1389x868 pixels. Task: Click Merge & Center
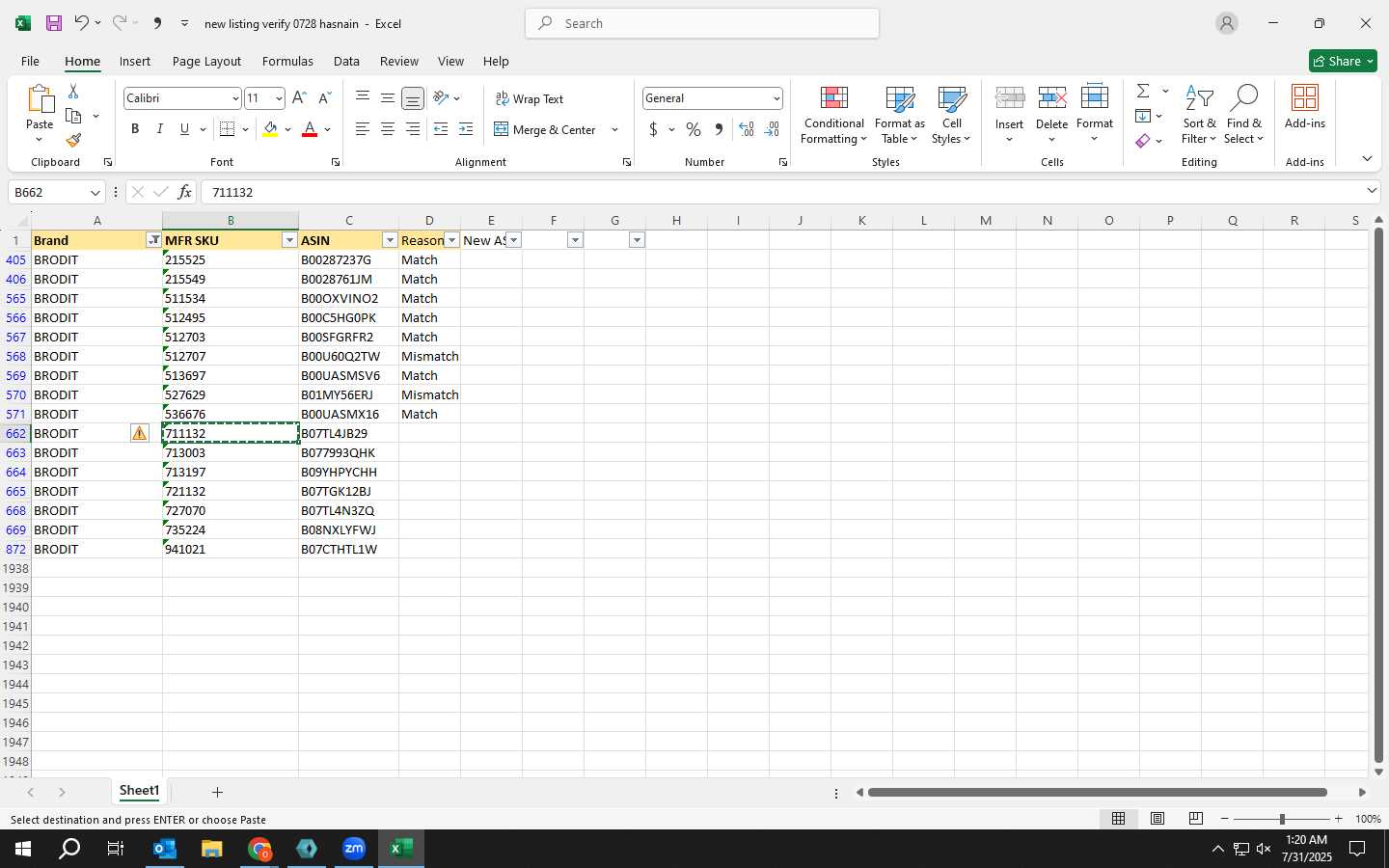click(545, 129)
